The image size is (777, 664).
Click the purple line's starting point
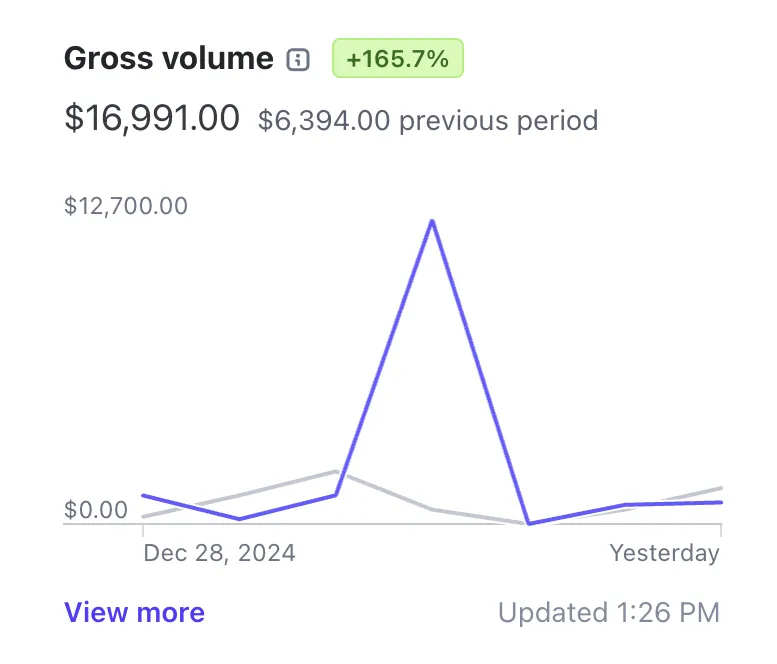[x=143, y=495]
